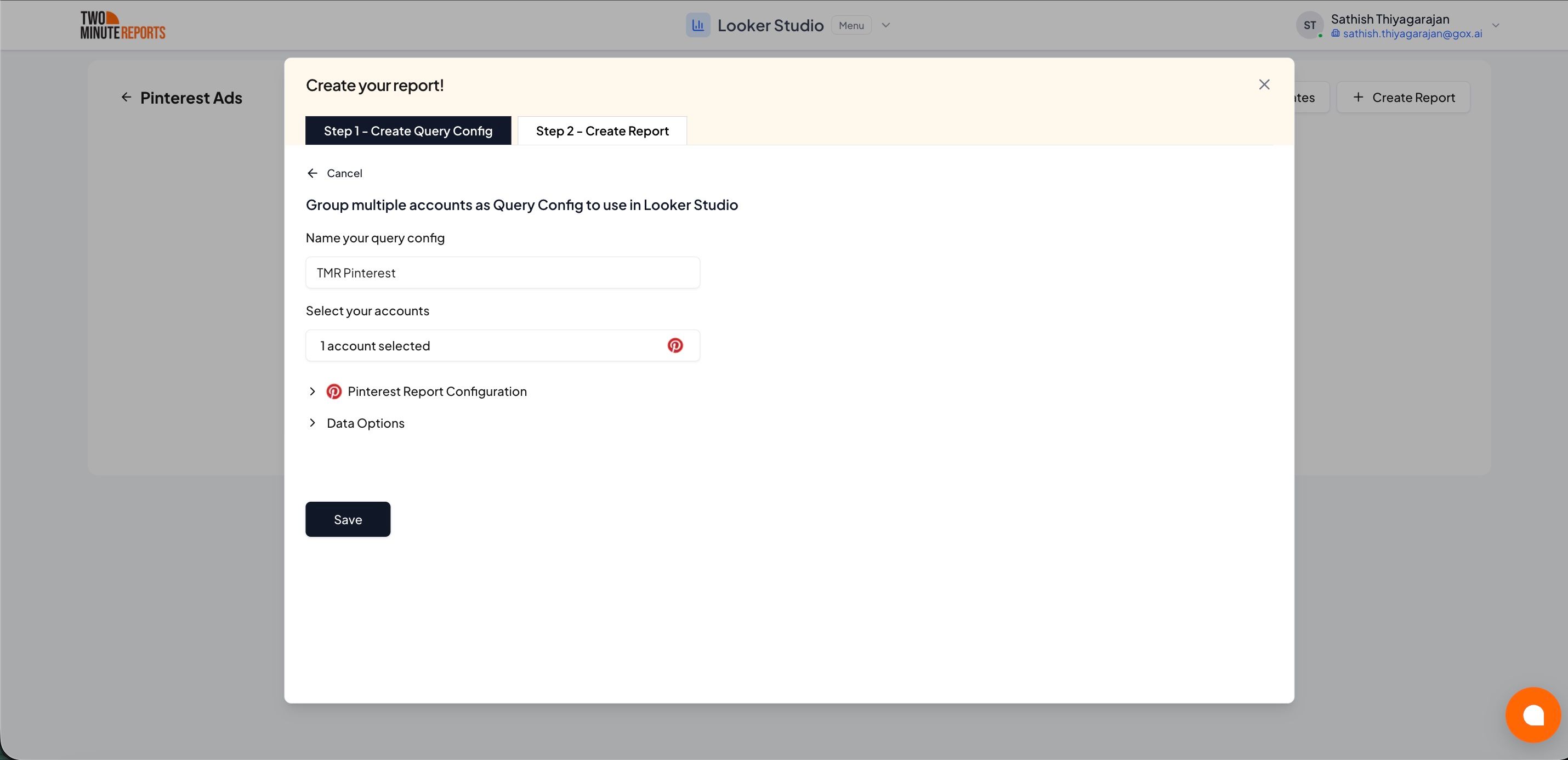Close the Create your report dialog
Screen dimensions: 1568x760
tap(1264, 84)
